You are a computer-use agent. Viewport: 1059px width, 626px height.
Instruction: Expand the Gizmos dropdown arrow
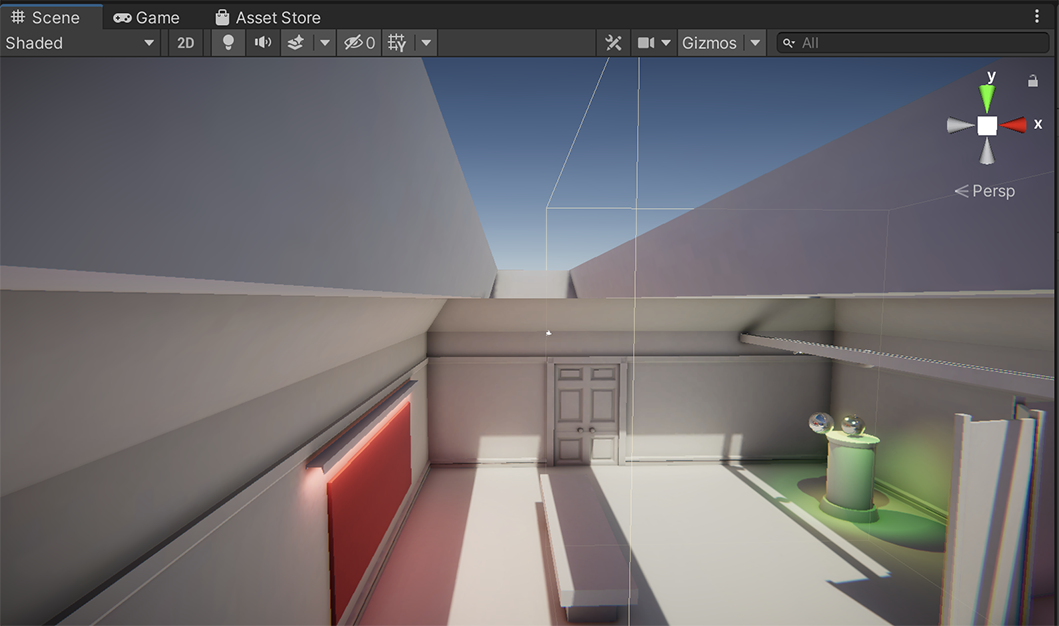(755, 43)
